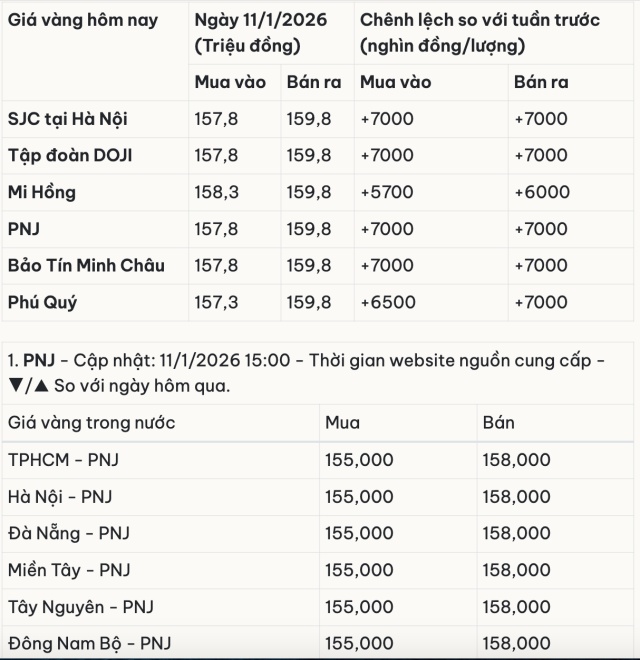Select the "SJC tại Hà Nội" row label

[67, 119]
